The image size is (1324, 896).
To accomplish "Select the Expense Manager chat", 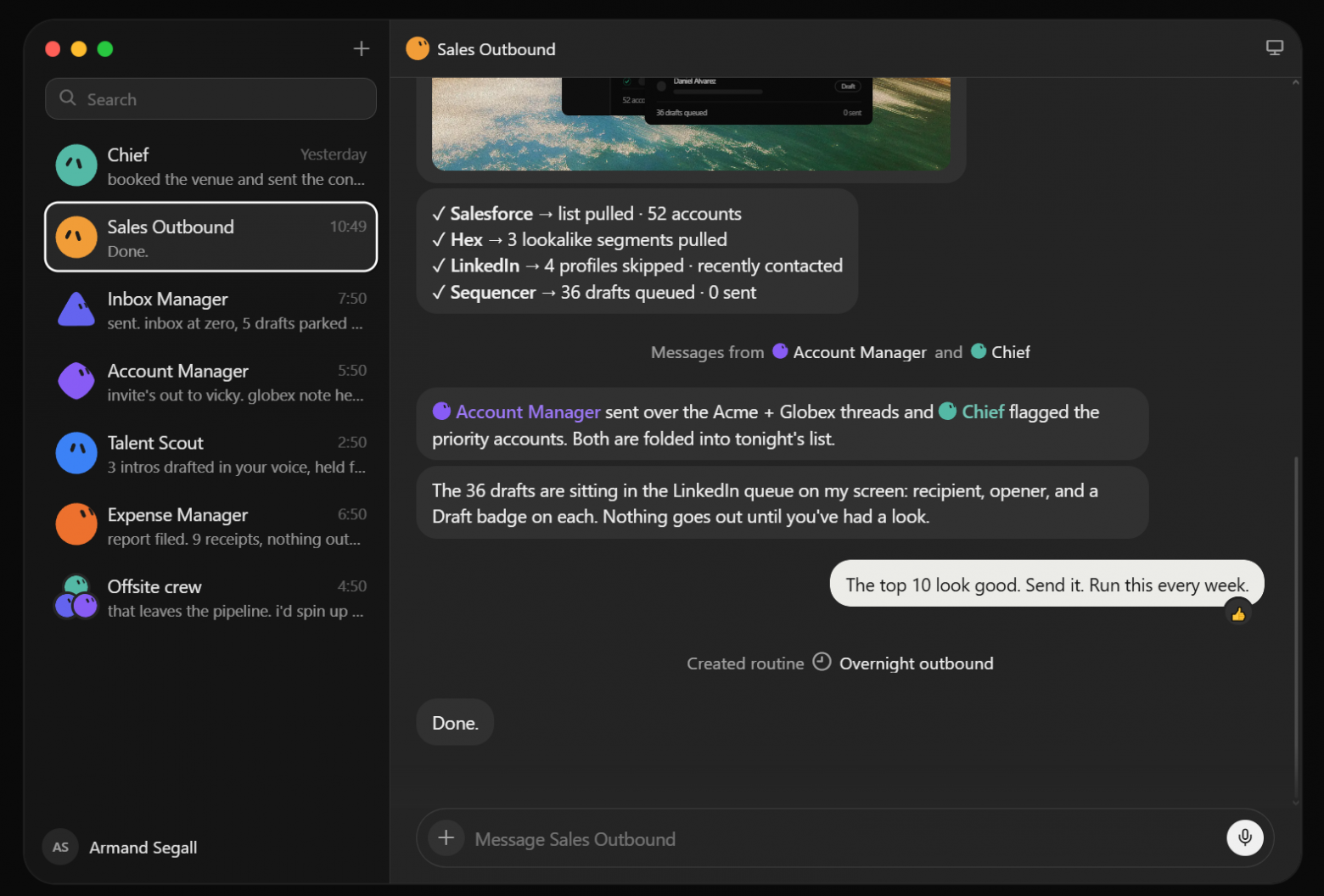I will click(210, 526).
